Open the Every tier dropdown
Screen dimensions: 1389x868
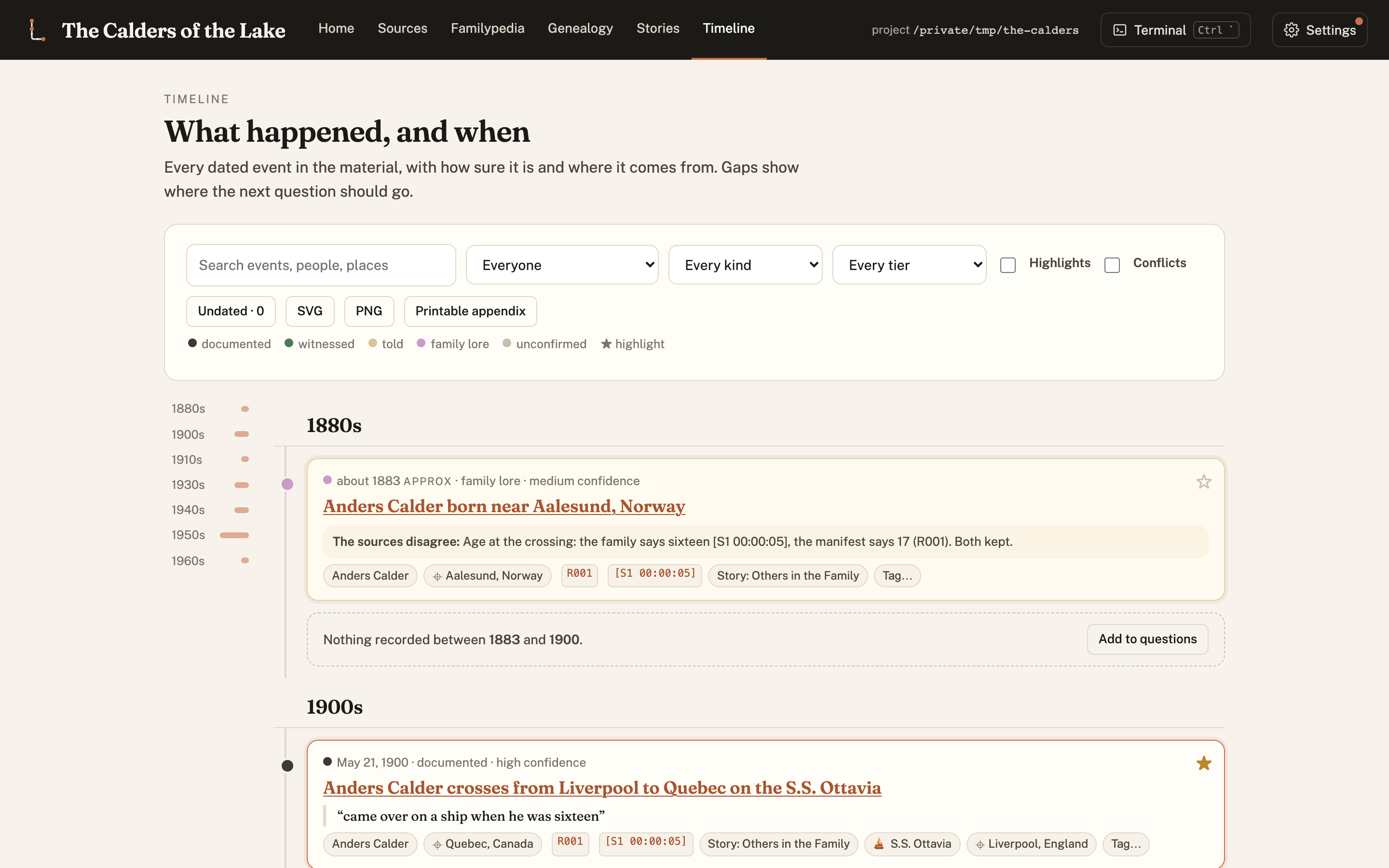point(909,265)
